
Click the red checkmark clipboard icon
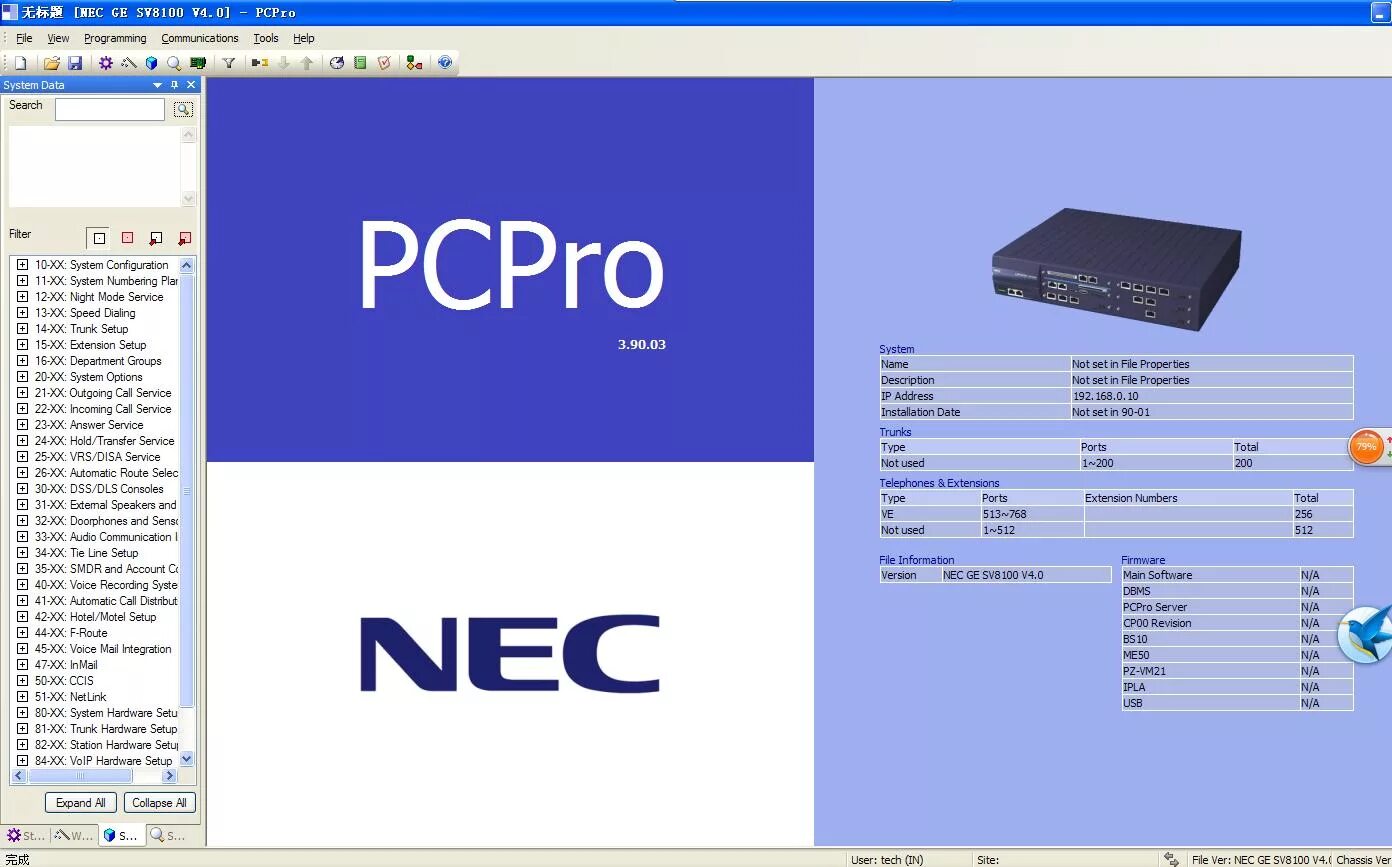point(384,63)
